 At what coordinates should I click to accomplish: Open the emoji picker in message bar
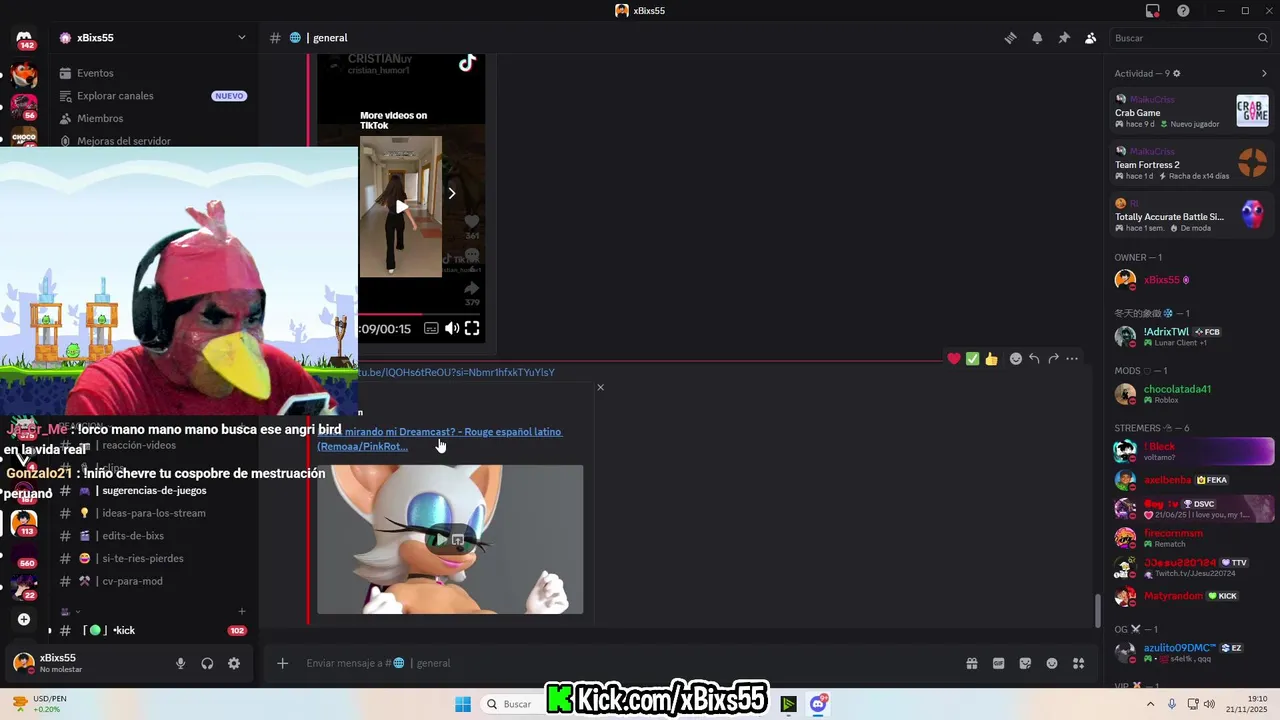click(x=1052, y=663)
